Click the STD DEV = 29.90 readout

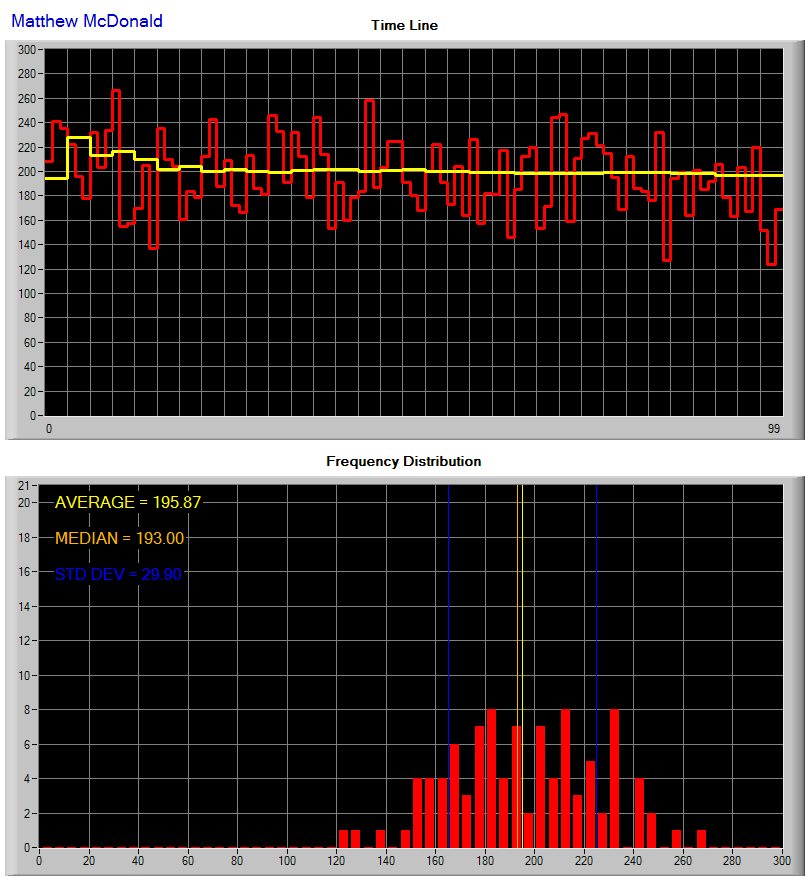point(118,574)
